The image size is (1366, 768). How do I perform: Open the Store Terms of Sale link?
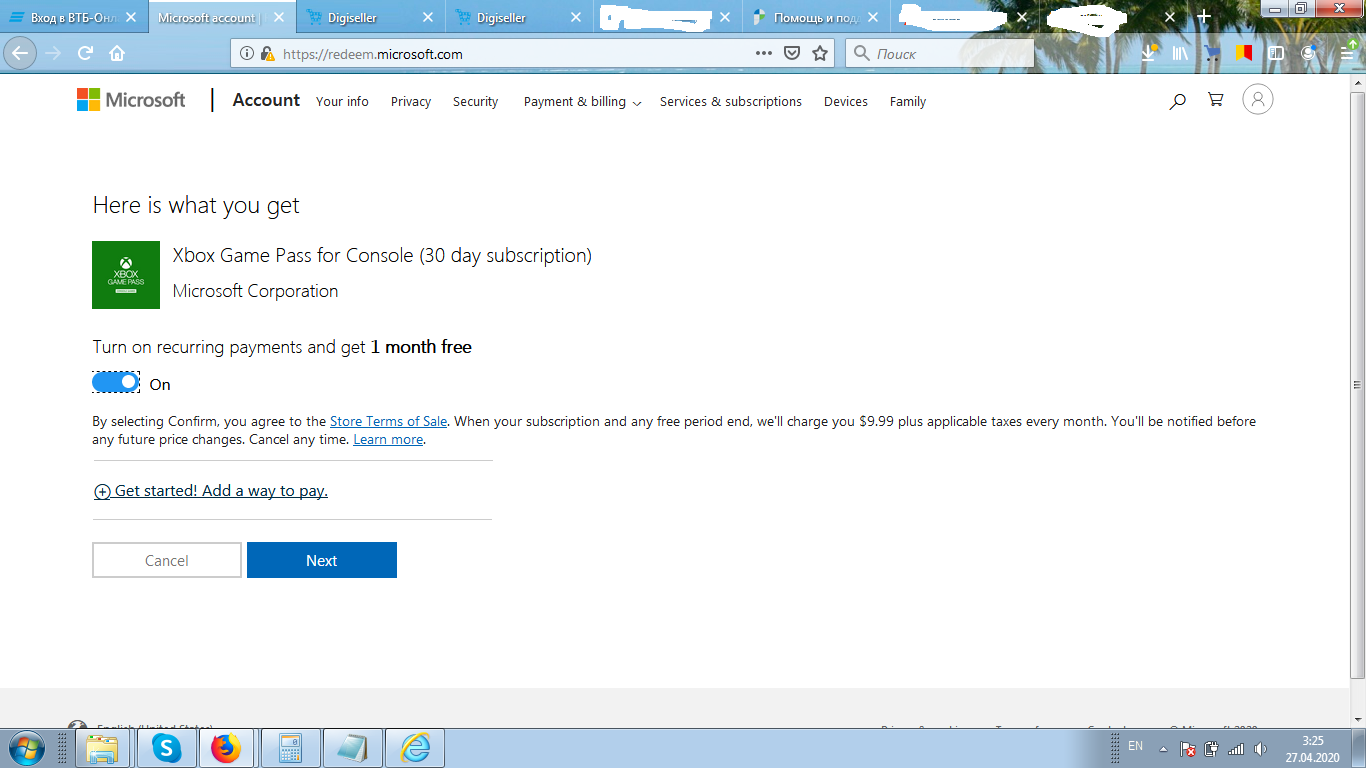point(388,422)
